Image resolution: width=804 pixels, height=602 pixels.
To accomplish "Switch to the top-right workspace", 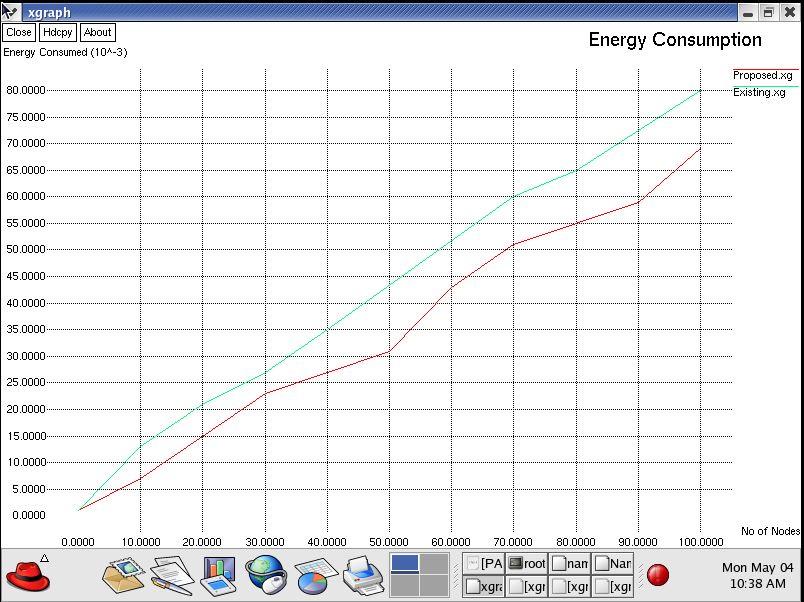I will (434, 564).
